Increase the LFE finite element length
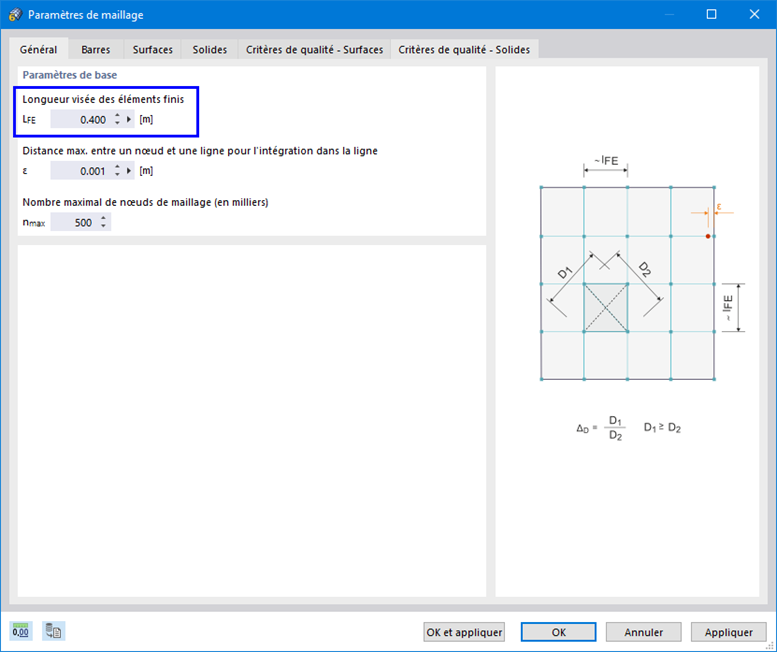 (x=117, y=115)
